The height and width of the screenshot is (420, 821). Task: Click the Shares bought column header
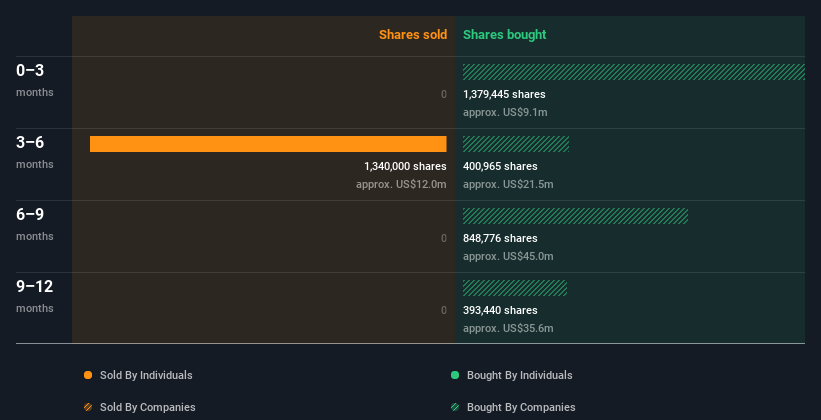tap(504, 35)
